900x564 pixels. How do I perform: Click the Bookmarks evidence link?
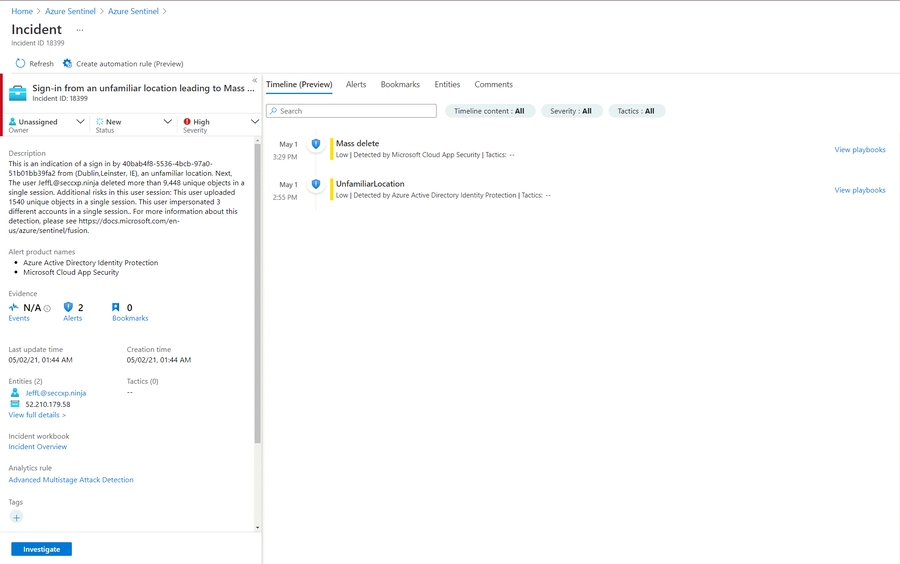coord(130,318)
